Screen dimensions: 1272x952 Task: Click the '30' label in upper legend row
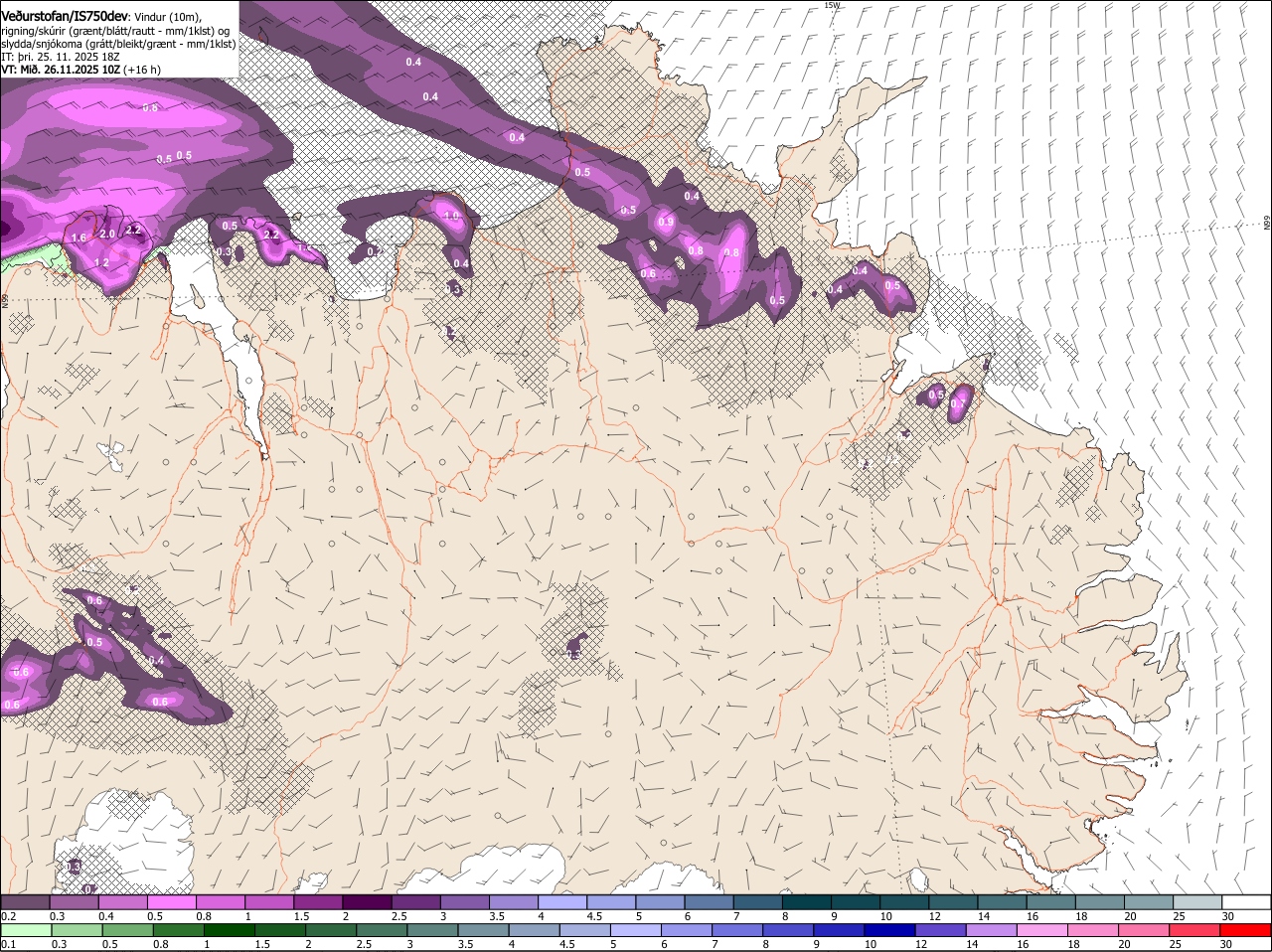tap(1228, 916)
